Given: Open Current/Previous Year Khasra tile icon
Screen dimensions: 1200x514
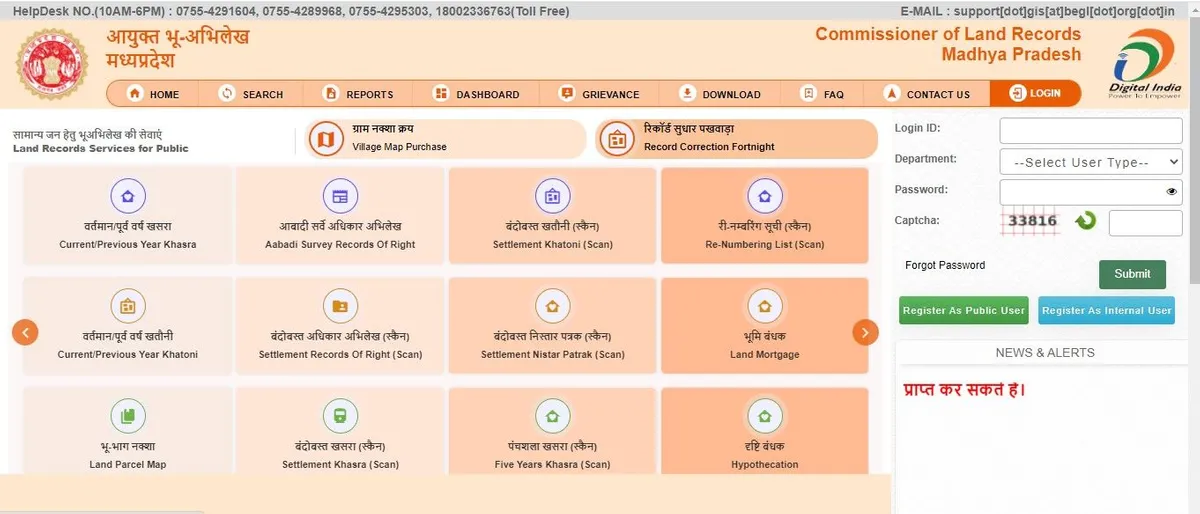Looking at the screenshot, I should 127,196.
